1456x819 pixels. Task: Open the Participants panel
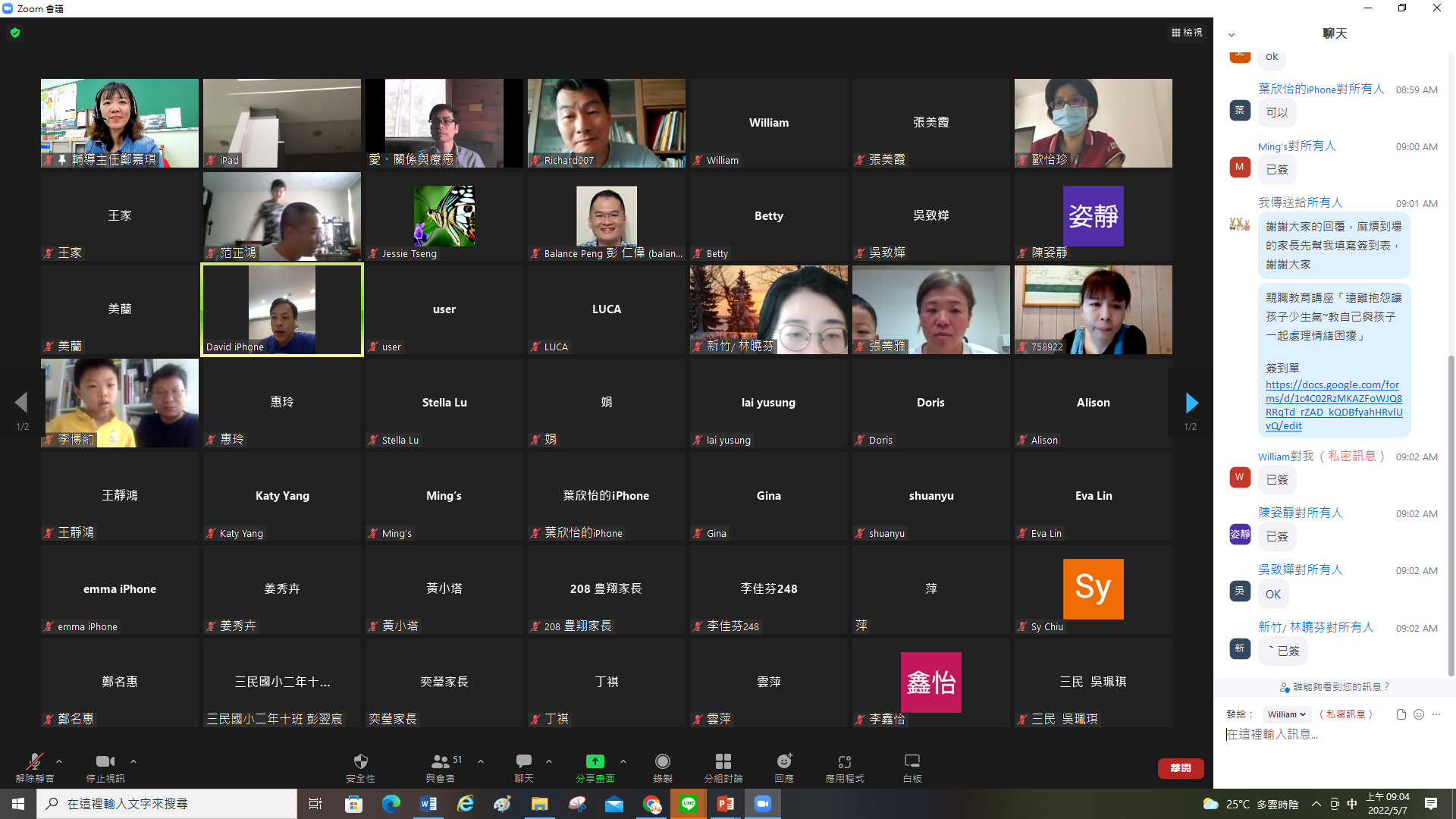tap(440, 766)
